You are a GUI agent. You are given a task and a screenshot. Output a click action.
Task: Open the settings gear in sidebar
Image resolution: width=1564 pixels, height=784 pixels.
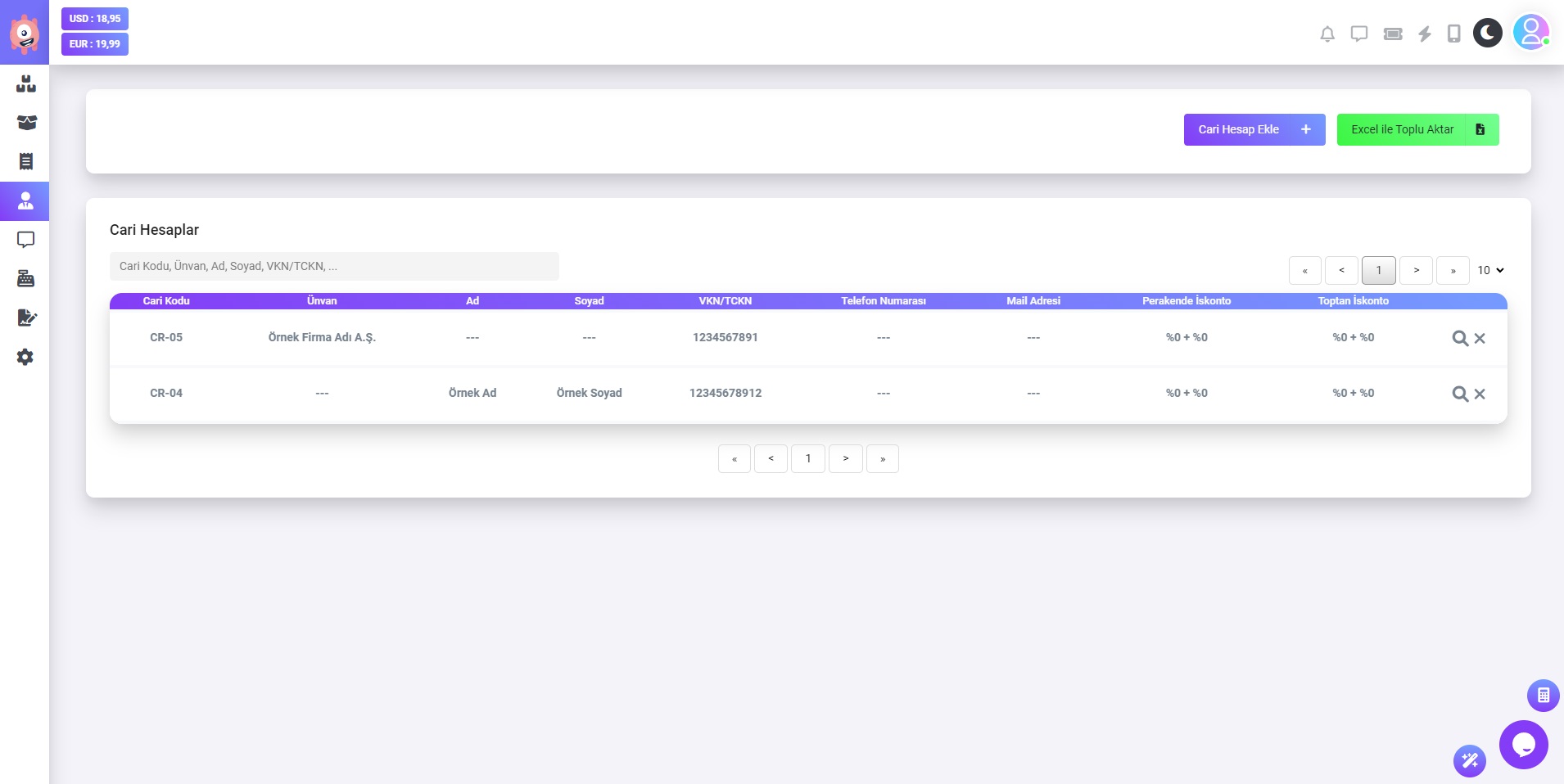pyautogui.click(x=25, y=357)
